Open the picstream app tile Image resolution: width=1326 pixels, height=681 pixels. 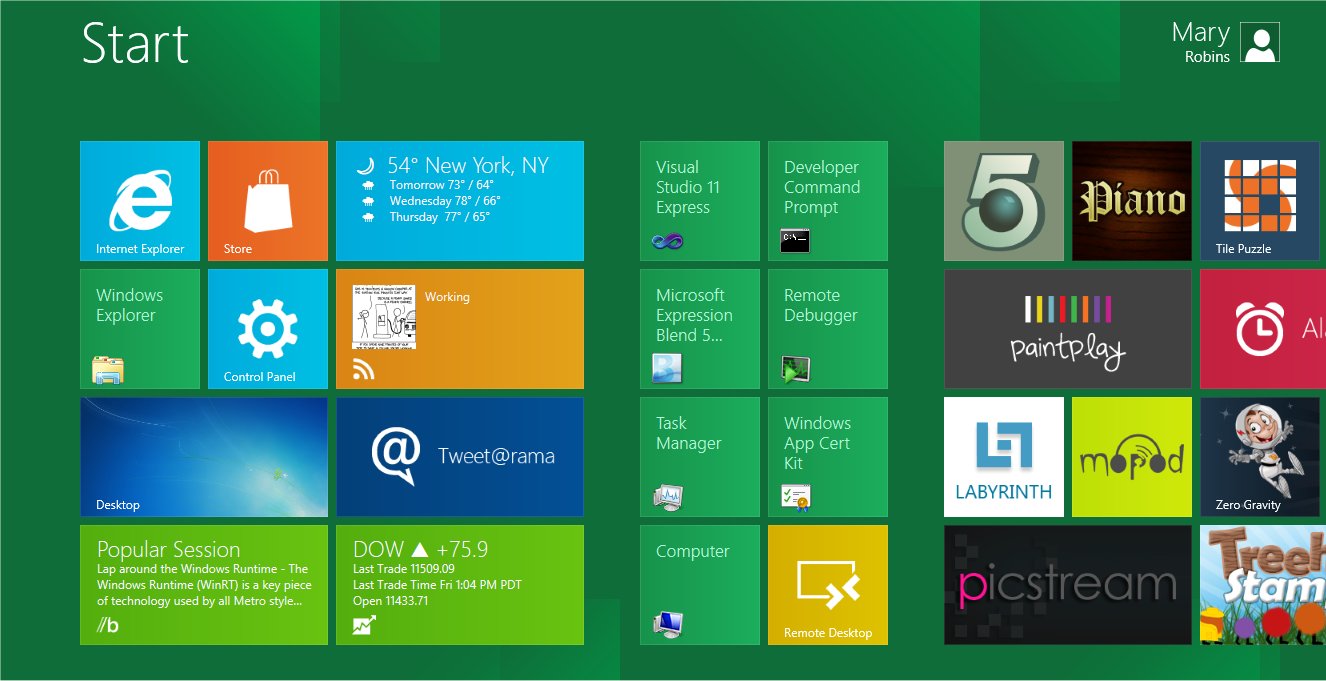[x=1068, y=585]
